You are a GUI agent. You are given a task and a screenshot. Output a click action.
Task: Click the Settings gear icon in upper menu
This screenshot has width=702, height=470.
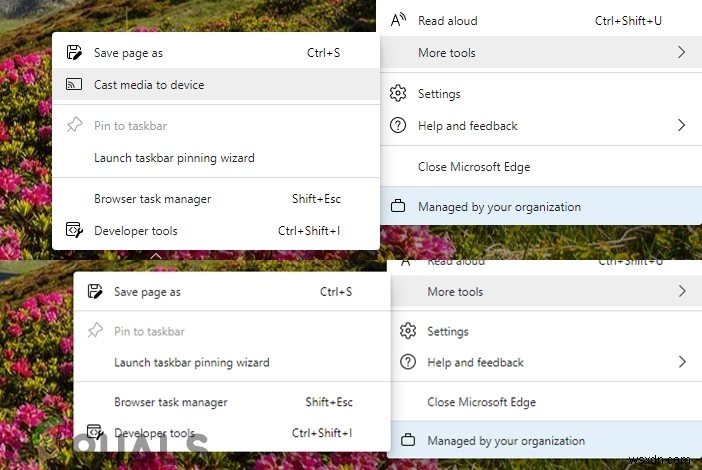pyautogui.click(x=398, y=94)
